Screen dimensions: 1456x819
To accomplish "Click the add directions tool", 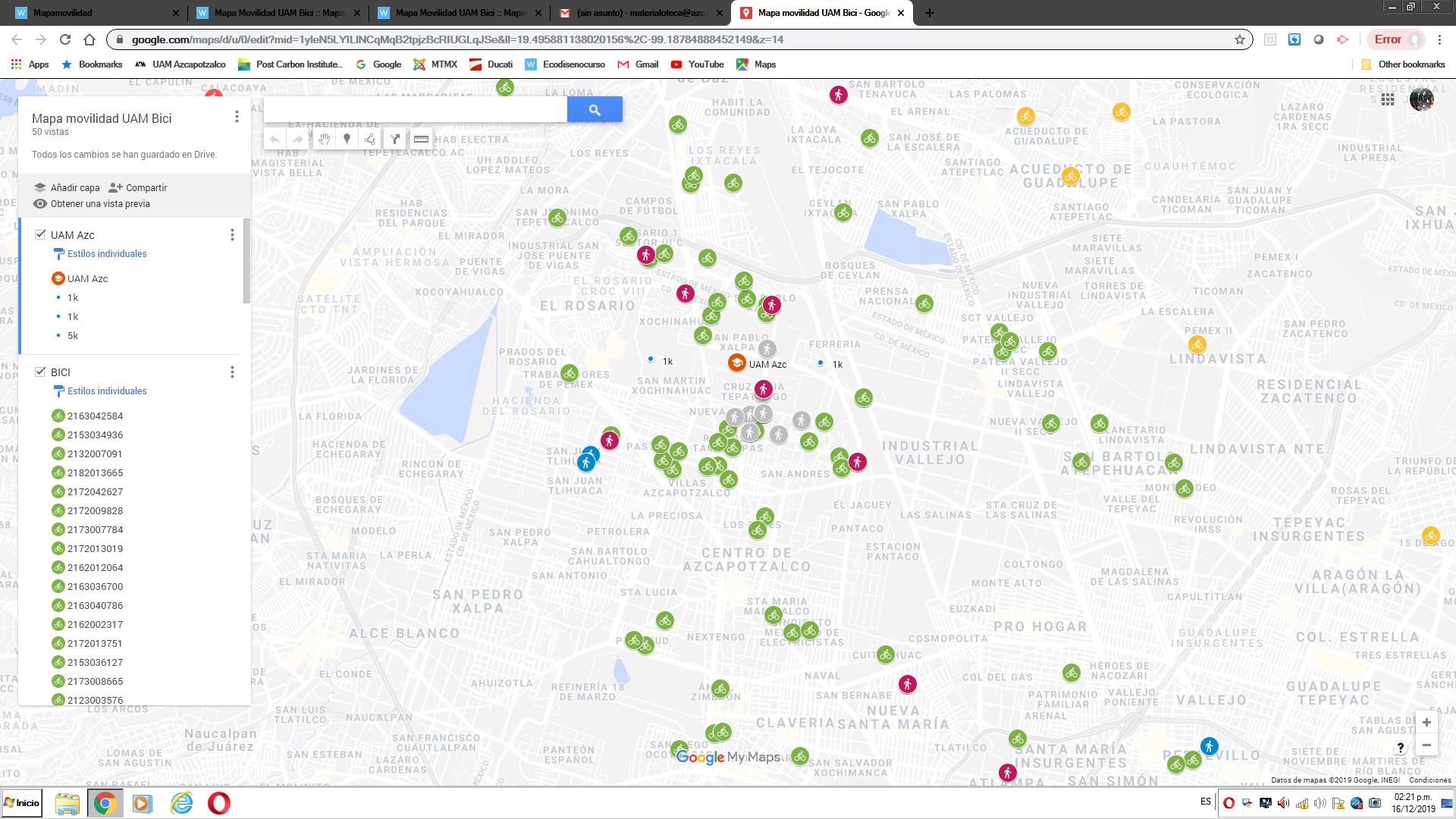I will coord(395,139).
